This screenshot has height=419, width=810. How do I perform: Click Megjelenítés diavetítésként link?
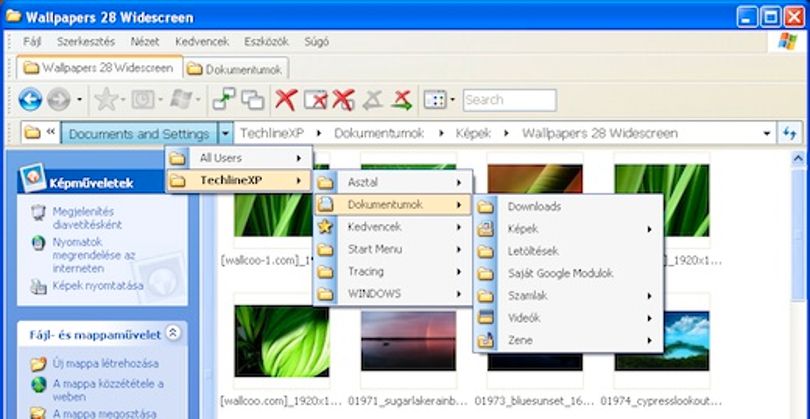87,218
